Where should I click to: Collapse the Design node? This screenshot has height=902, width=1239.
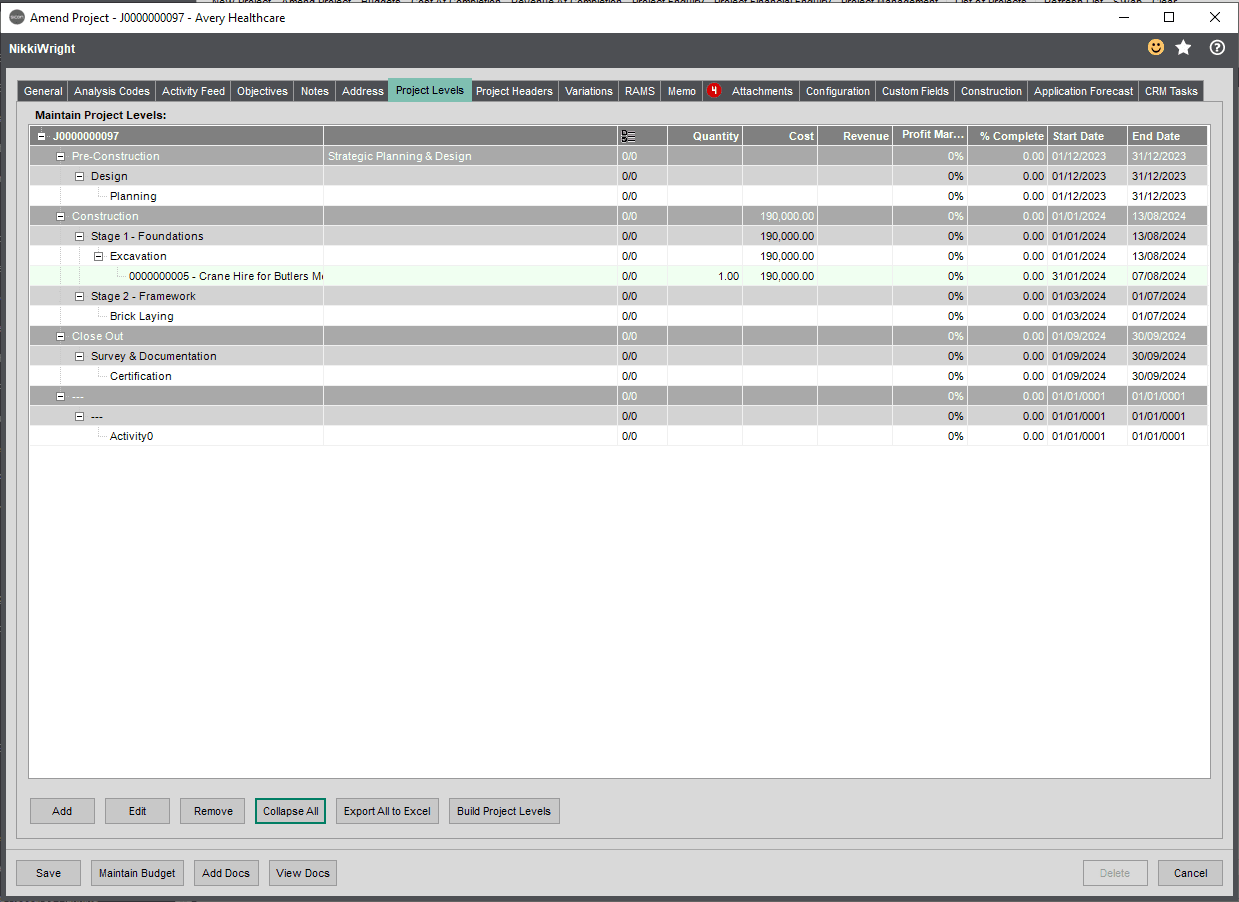[x=80, y=176]
